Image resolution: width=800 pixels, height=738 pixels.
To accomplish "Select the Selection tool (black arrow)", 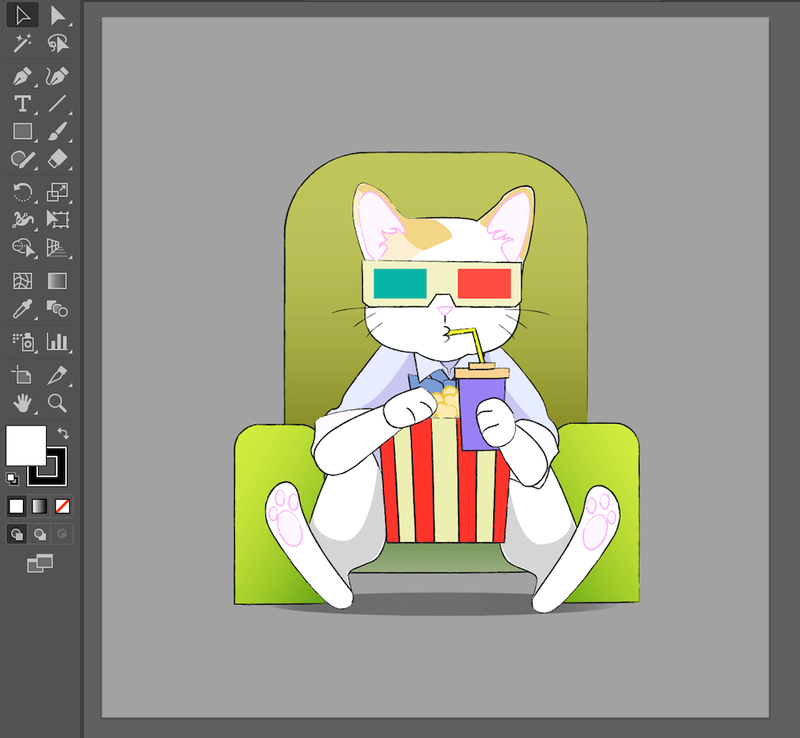I will click(x=23, y=15).
